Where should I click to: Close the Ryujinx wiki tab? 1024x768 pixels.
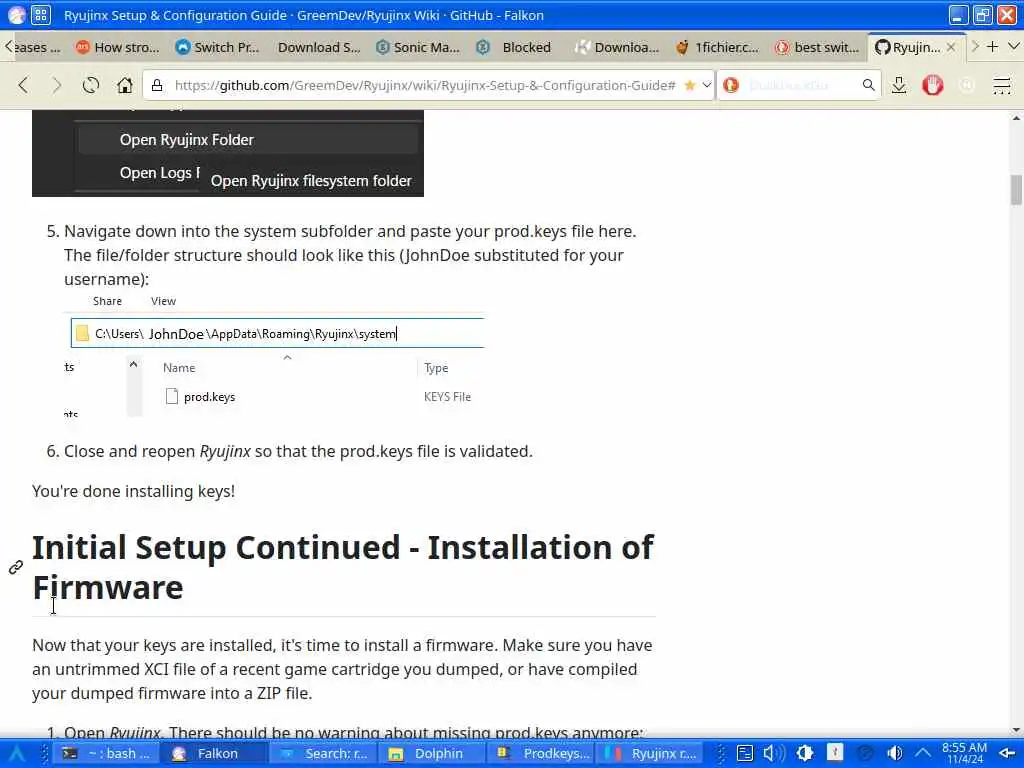(951, 47)
